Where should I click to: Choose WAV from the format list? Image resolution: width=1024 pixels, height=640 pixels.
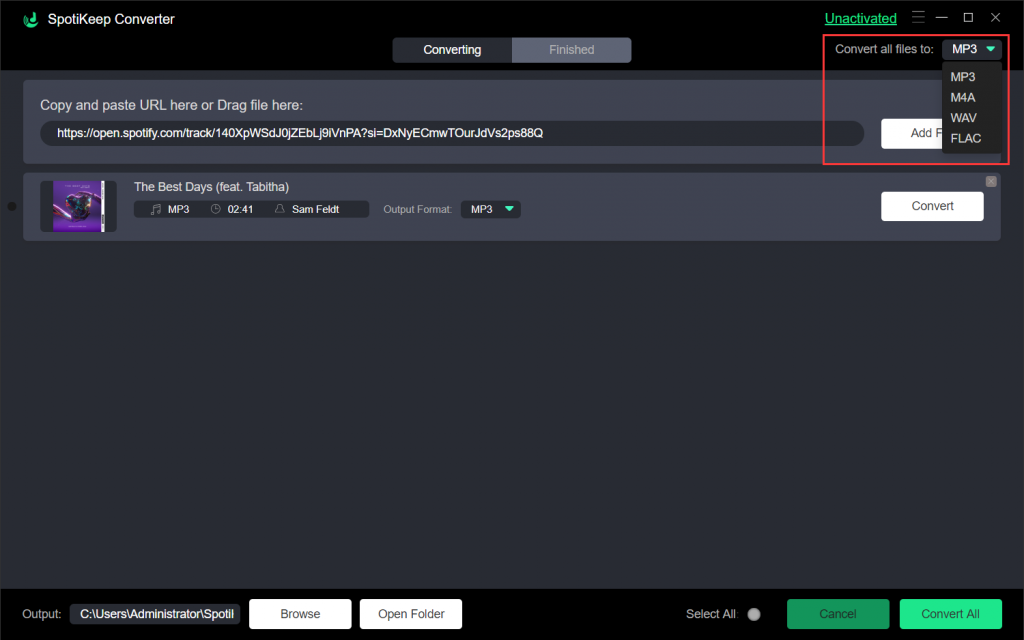[x=964, y=118]
